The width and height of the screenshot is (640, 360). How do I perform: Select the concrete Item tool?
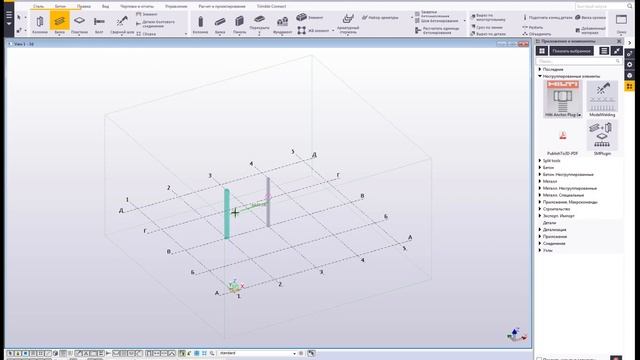(x=309, y=18)
